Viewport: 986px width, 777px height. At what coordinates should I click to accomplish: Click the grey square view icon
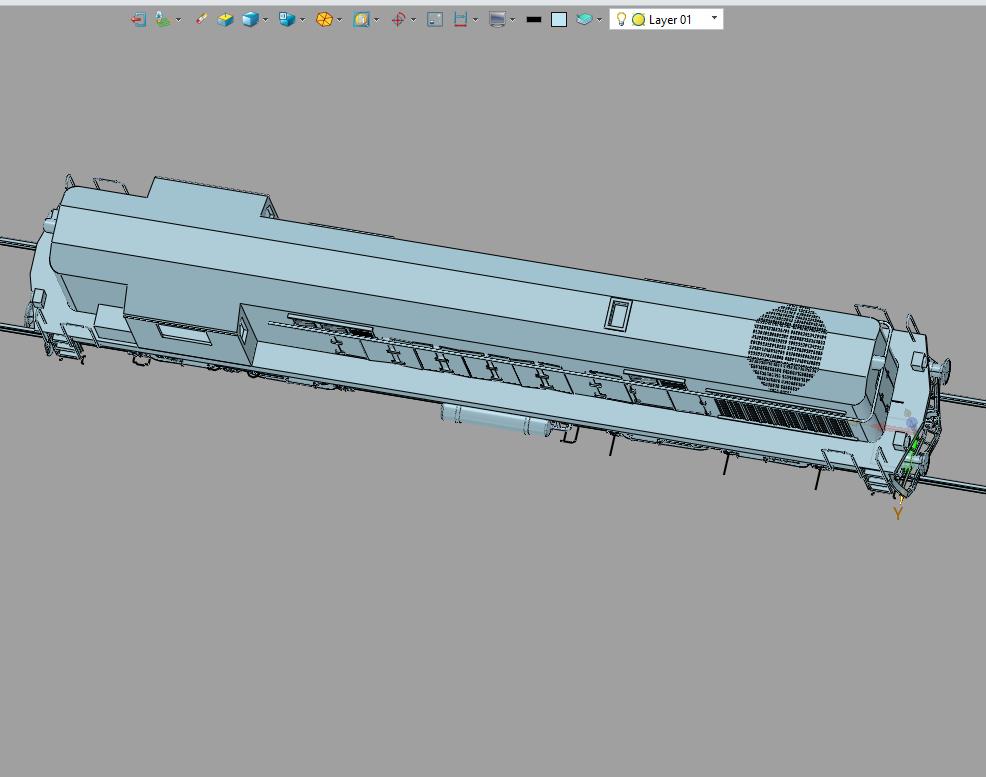[x=435, y=19]
